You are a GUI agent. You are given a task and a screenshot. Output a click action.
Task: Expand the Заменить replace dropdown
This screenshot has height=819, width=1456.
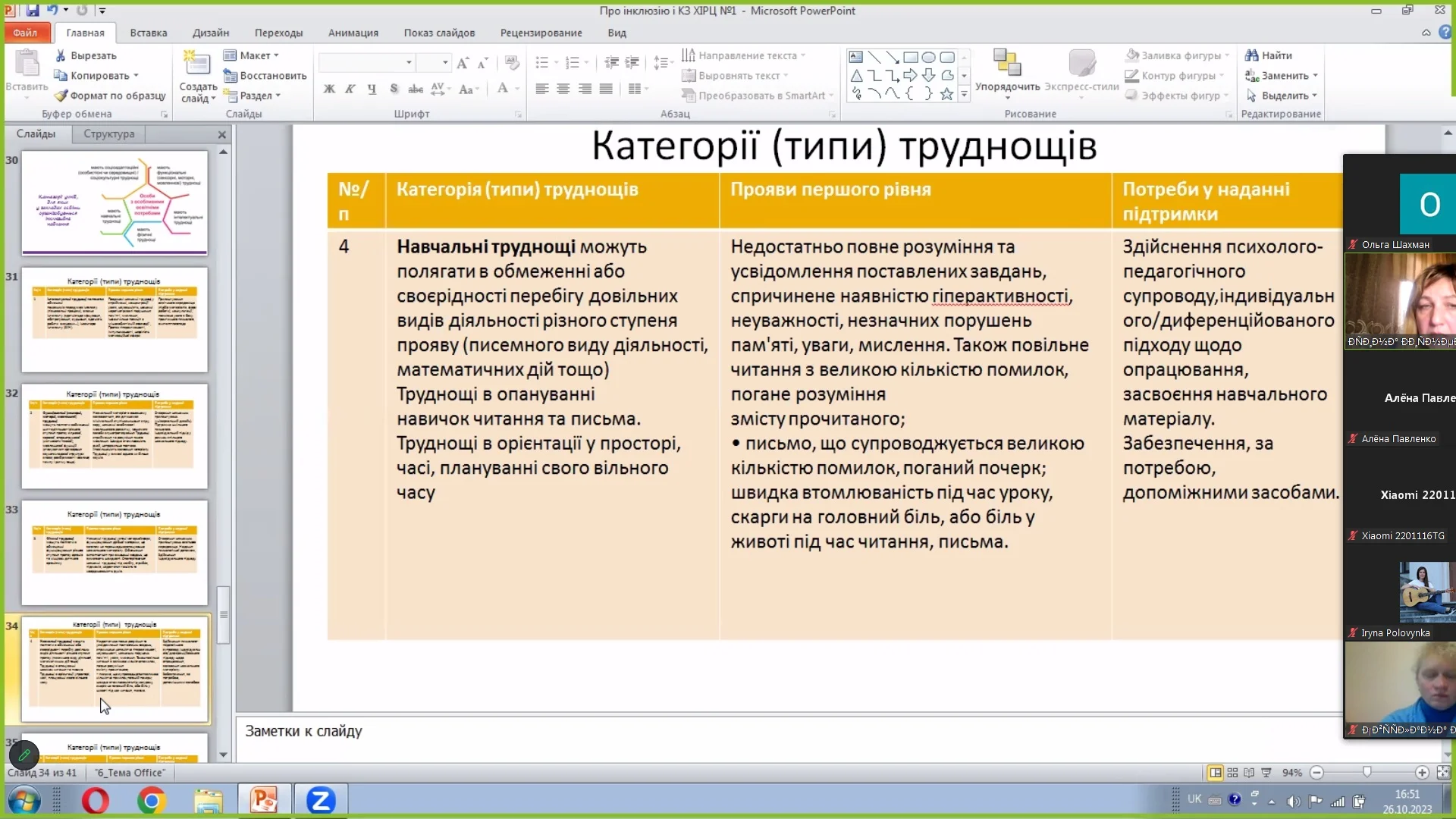point(1315,76)
